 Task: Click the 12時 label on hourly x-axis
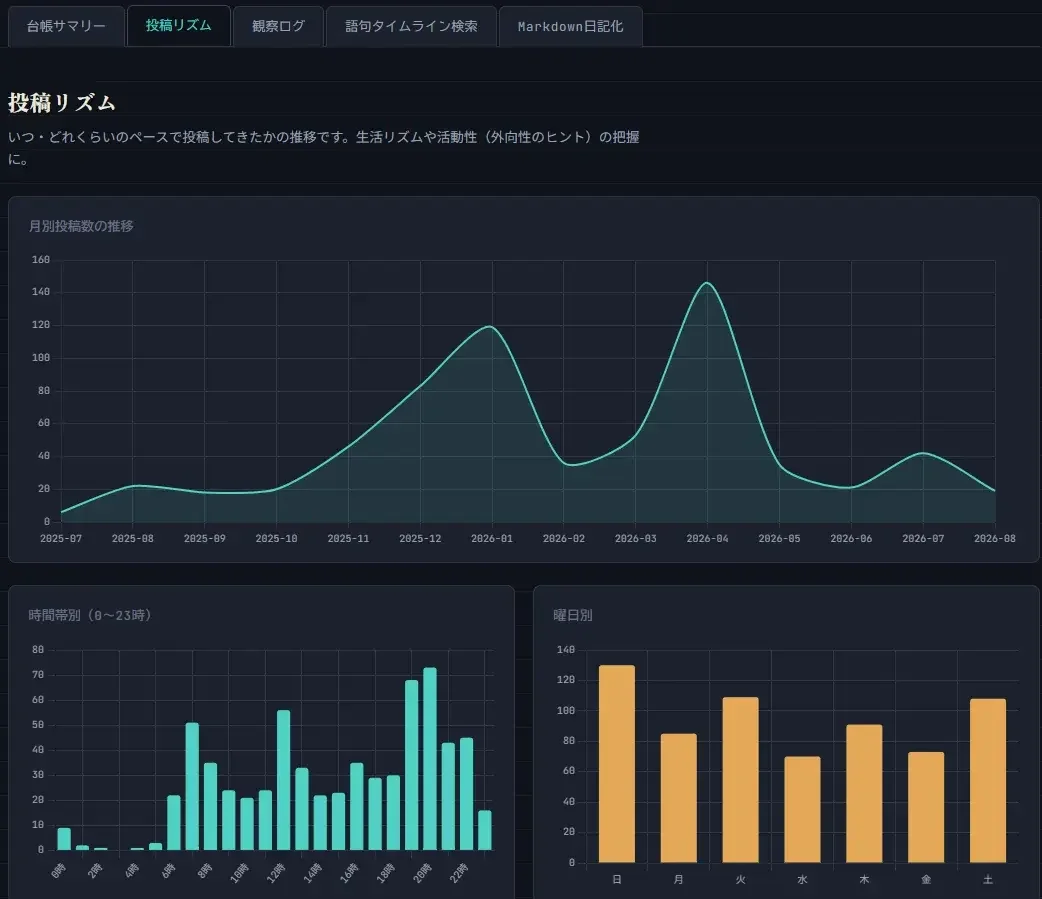(275, 873)
